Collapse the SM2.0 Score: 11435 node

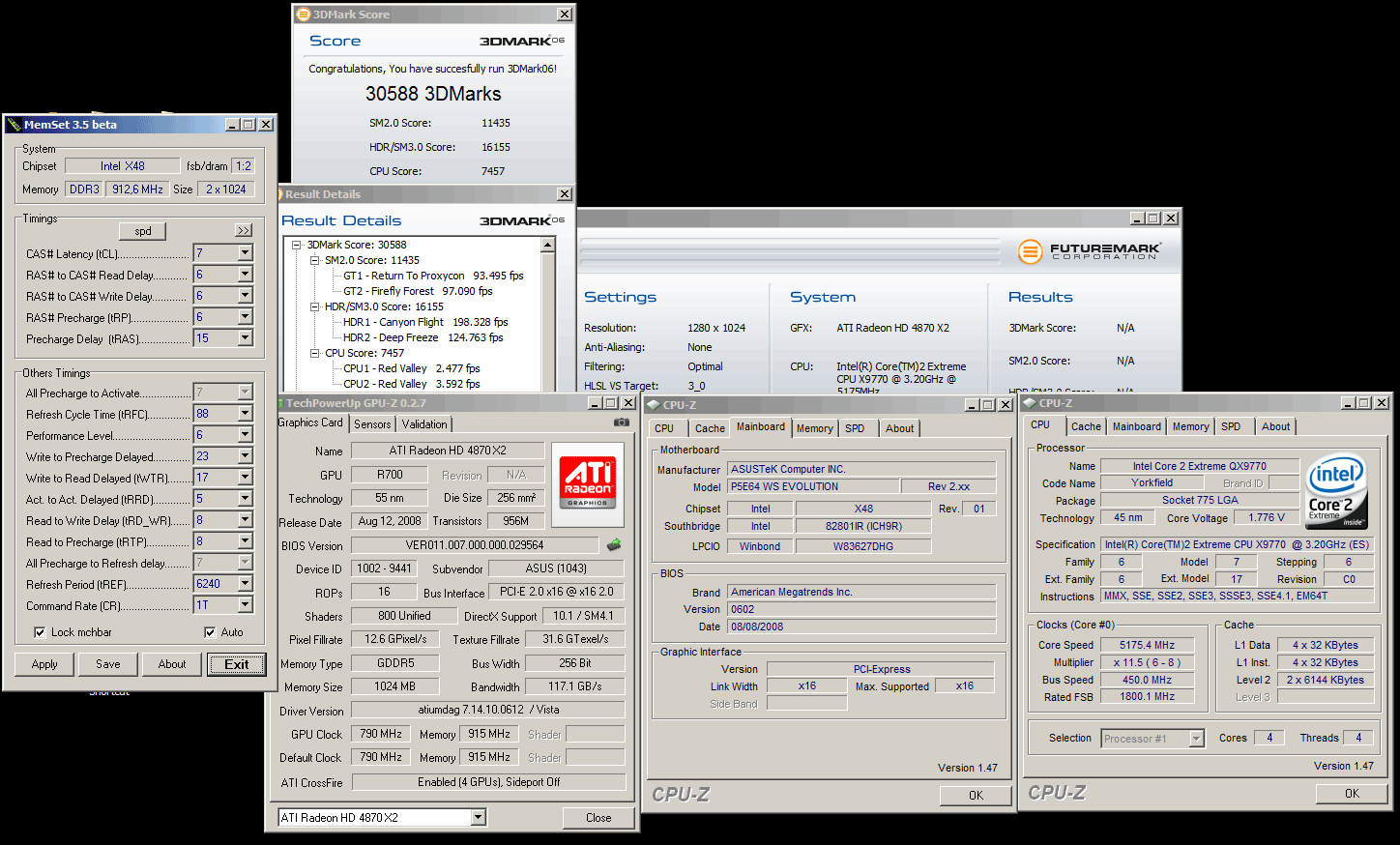pyautogui.click(x=315, y=260)
